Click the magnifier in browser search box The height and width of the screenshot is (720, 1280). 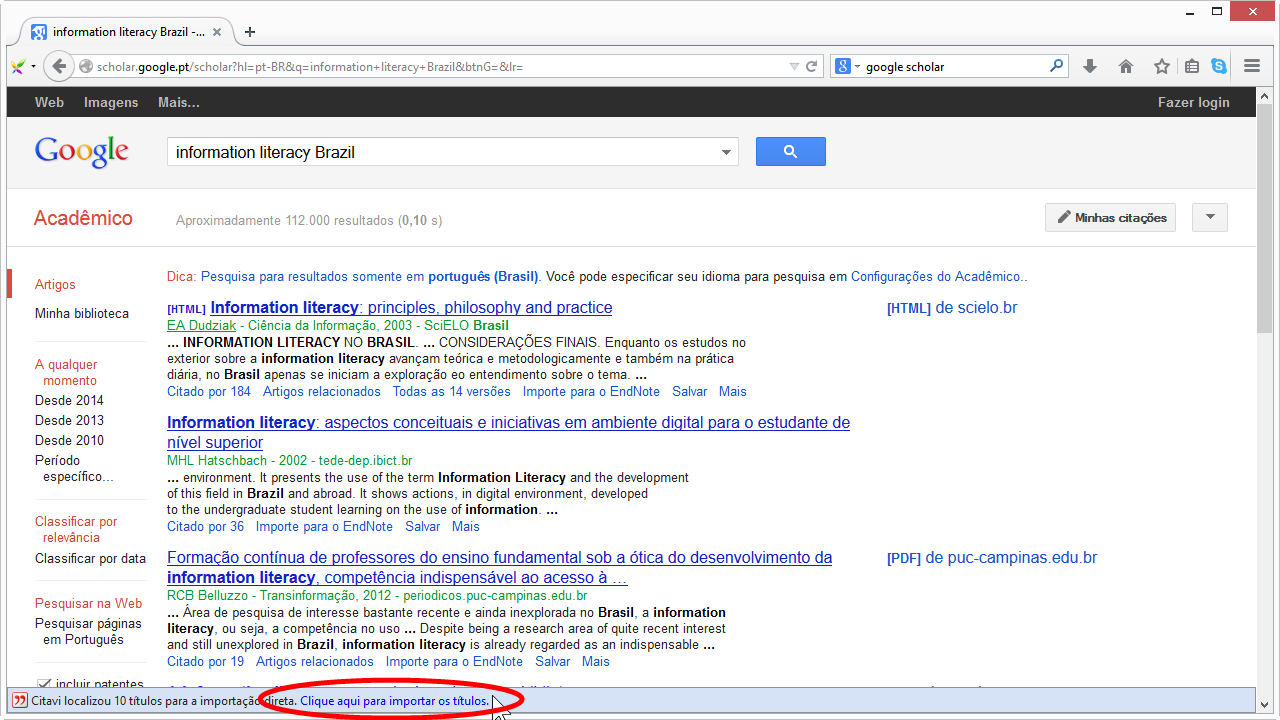tap(1057, 67)
